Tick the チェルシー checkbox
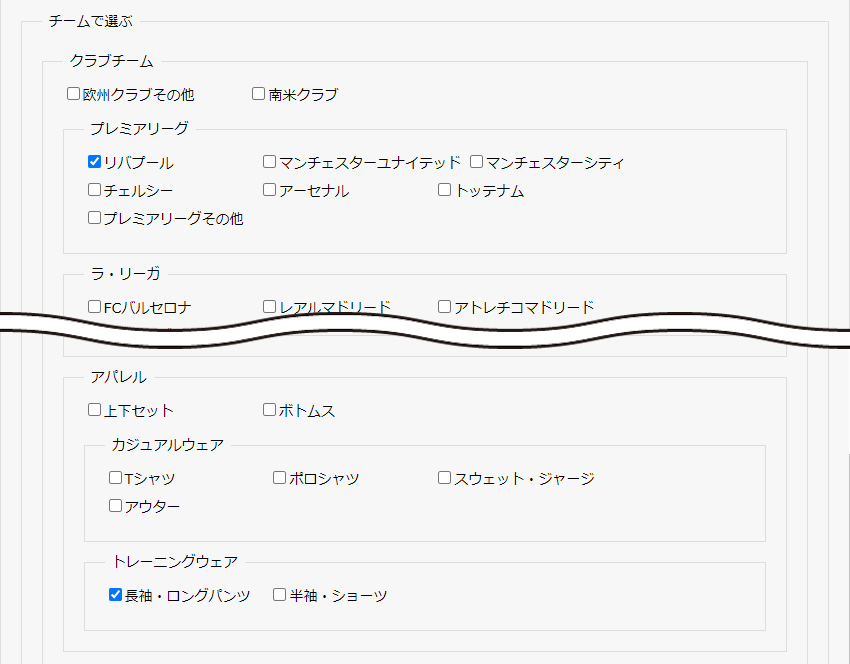850x664 pixels. [94, 190]
